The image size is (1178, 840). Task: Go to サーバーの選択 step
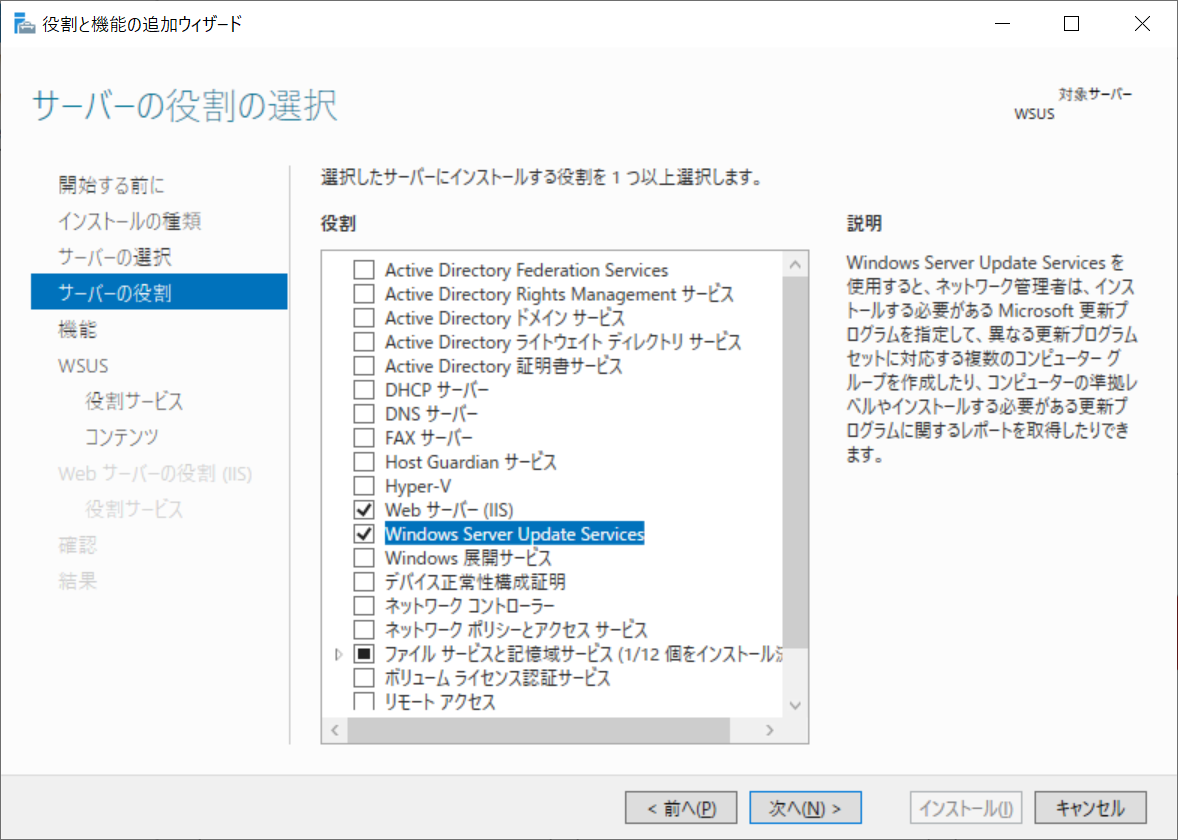click(x=115, y=257)
